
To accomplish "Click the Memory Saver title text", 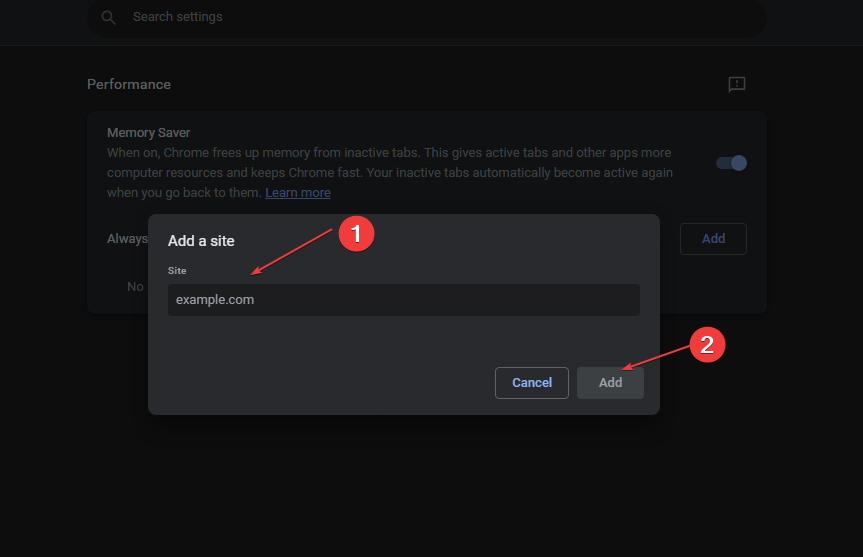I will point(149,133).
